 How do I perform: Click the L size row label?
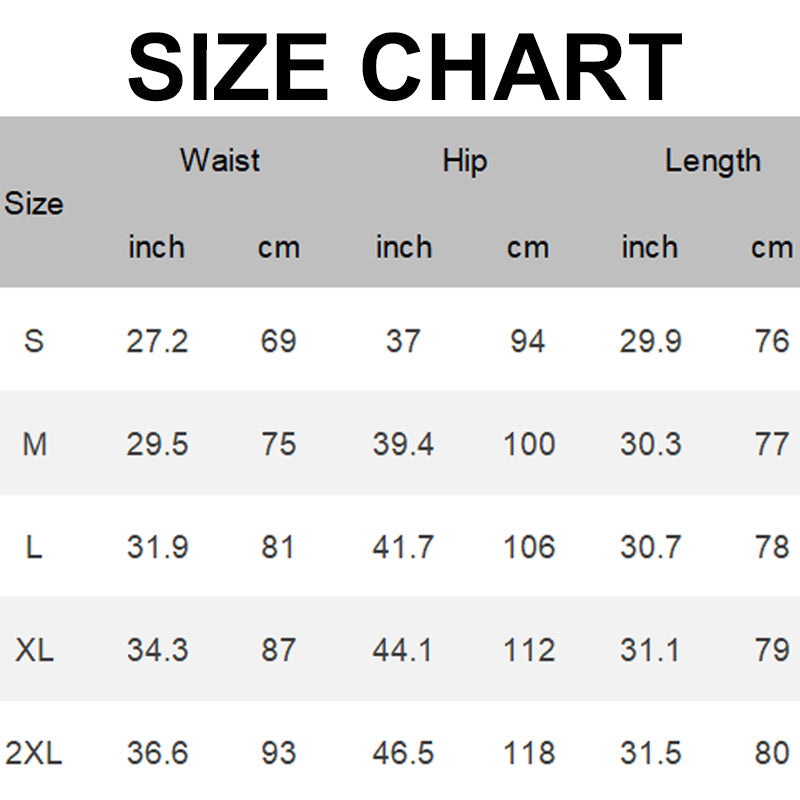point(34,547)
